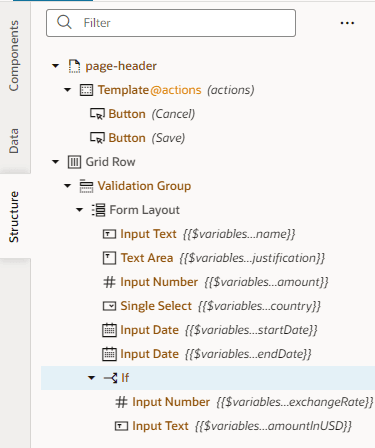Click the hash icon of exchangeRate Input Number
The height and width of the screenshot is (448, 375).
pyautogui.click(x=121, y=402)
